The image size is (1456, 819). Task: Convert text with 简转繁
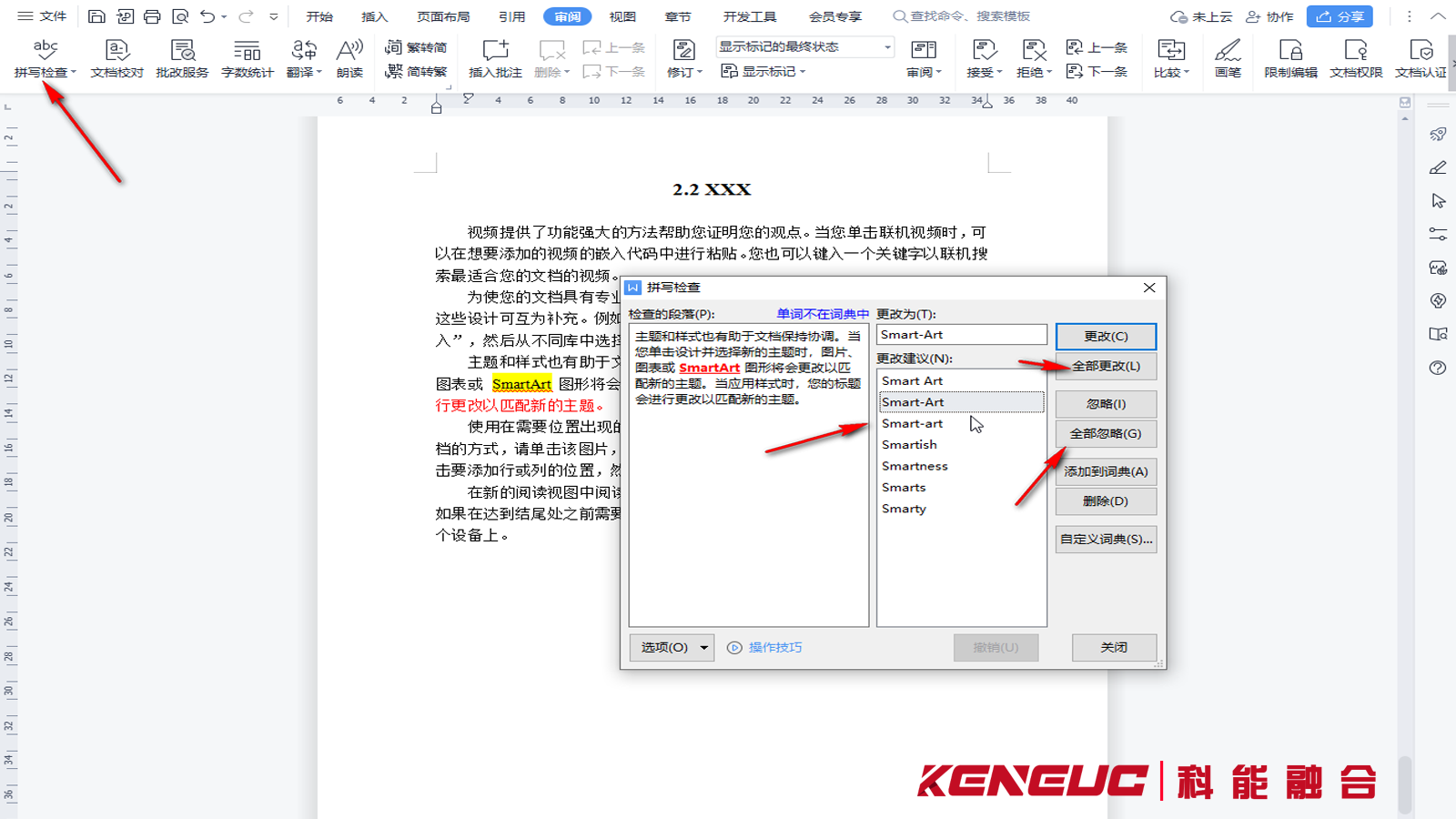416,71
